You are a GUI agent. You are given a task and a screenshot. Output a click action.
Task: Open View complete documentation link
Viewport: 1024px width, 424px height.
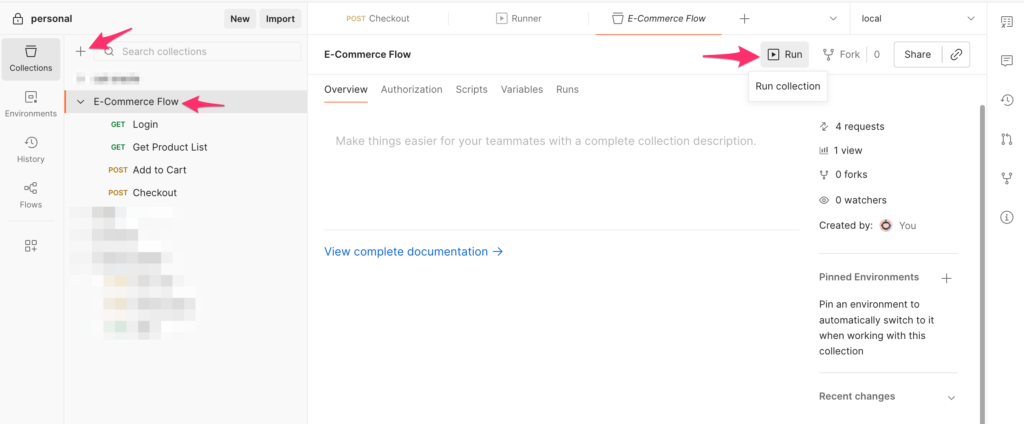click(x=413, y=252)
